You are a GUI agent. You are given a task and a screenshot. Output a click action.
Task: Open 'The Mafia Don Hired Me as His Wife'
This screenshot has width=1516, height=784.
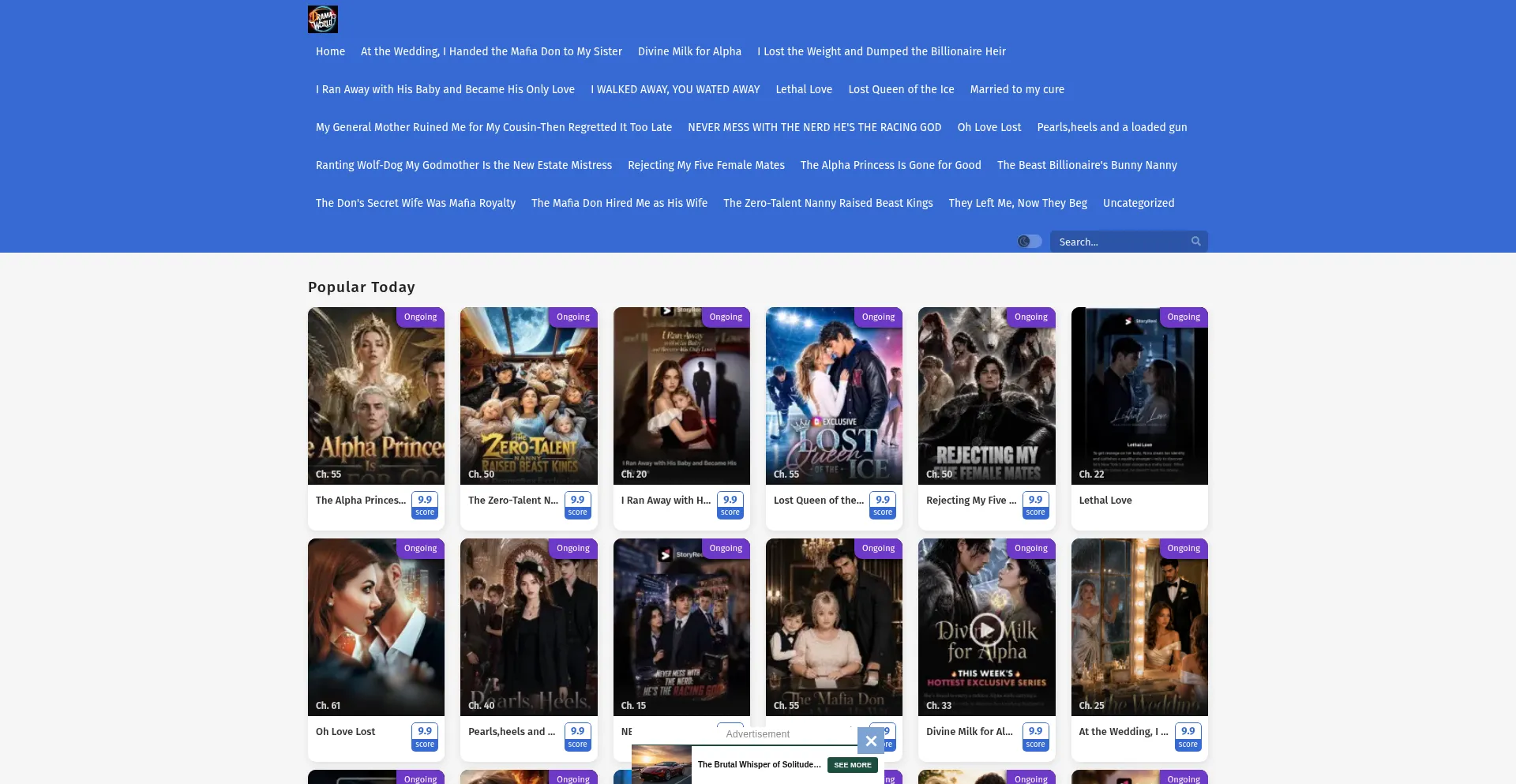[619, 203]
